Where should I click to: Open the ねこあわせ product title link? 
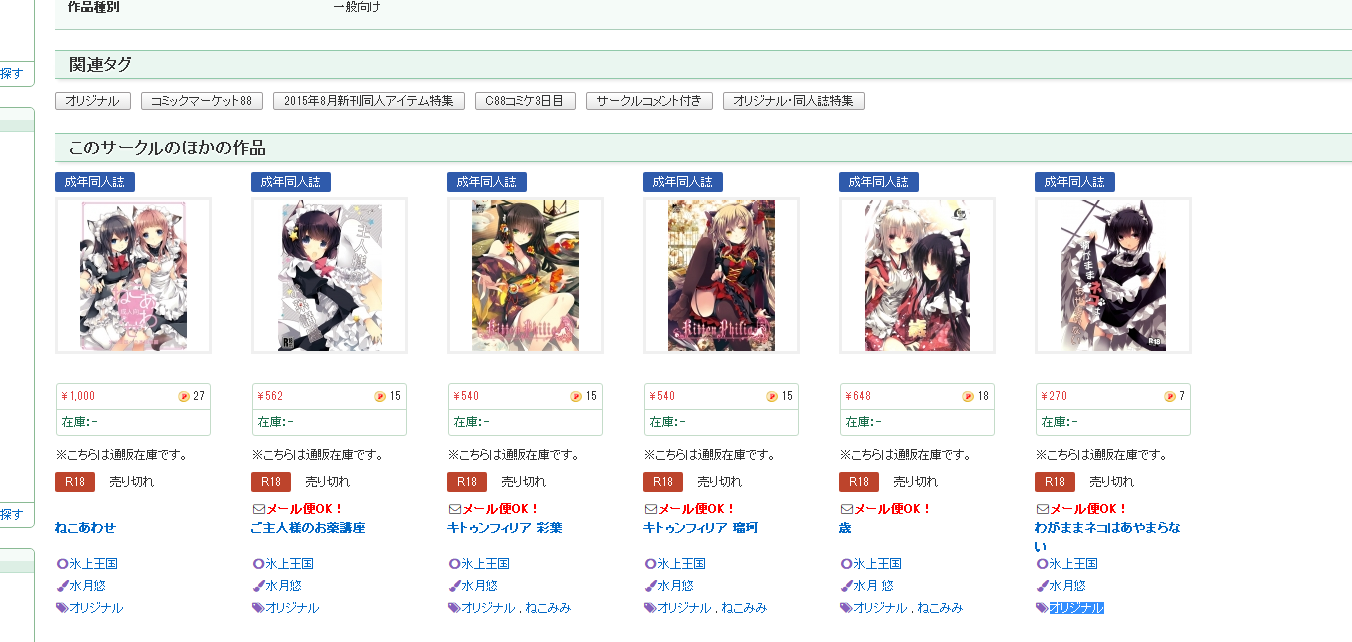coord(85,528)
